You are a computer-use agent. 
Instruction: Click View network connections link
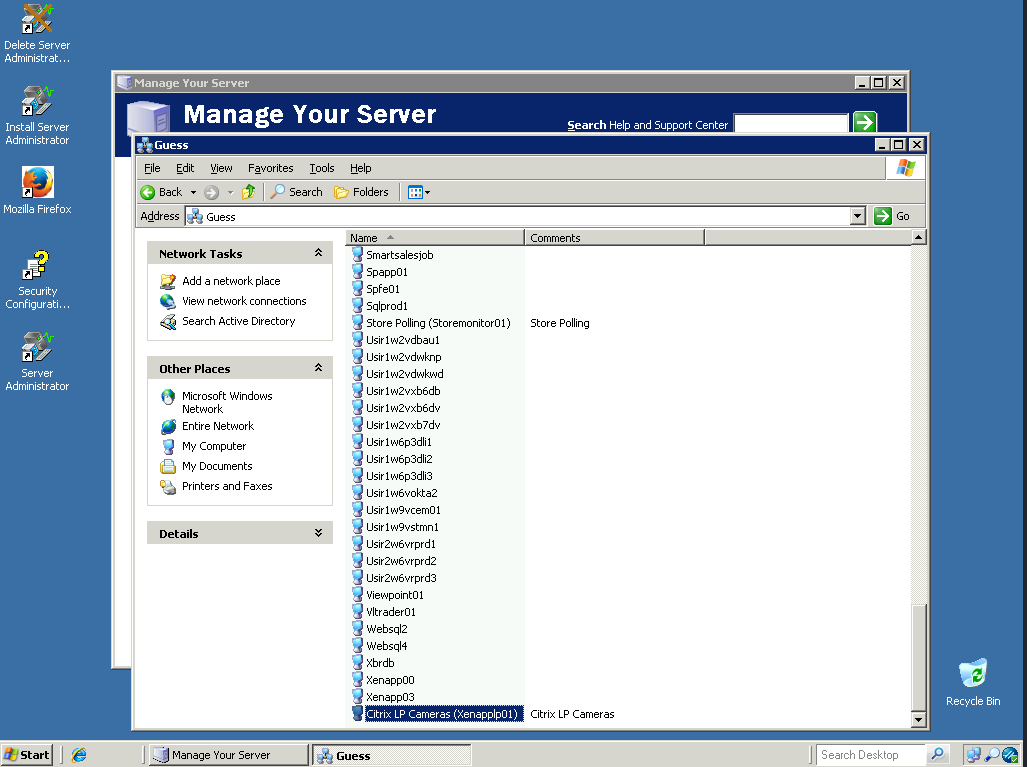(x=244, y=301)
